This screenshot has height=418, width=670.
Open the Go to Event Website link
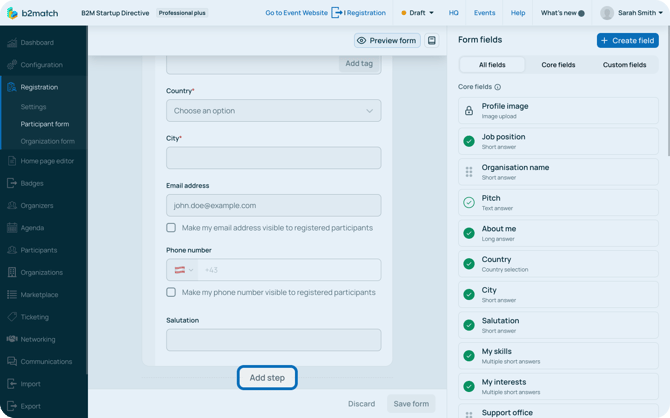pos(296,13)
